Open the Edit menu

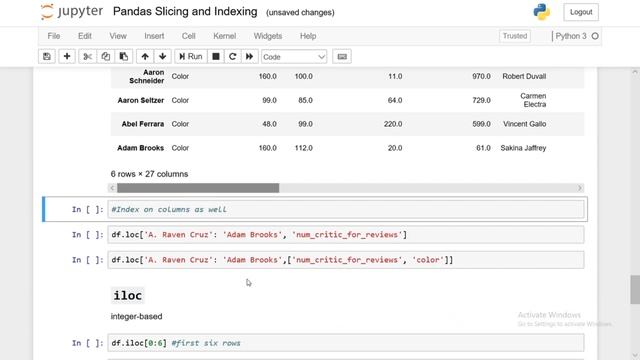[x=84, y=36]
